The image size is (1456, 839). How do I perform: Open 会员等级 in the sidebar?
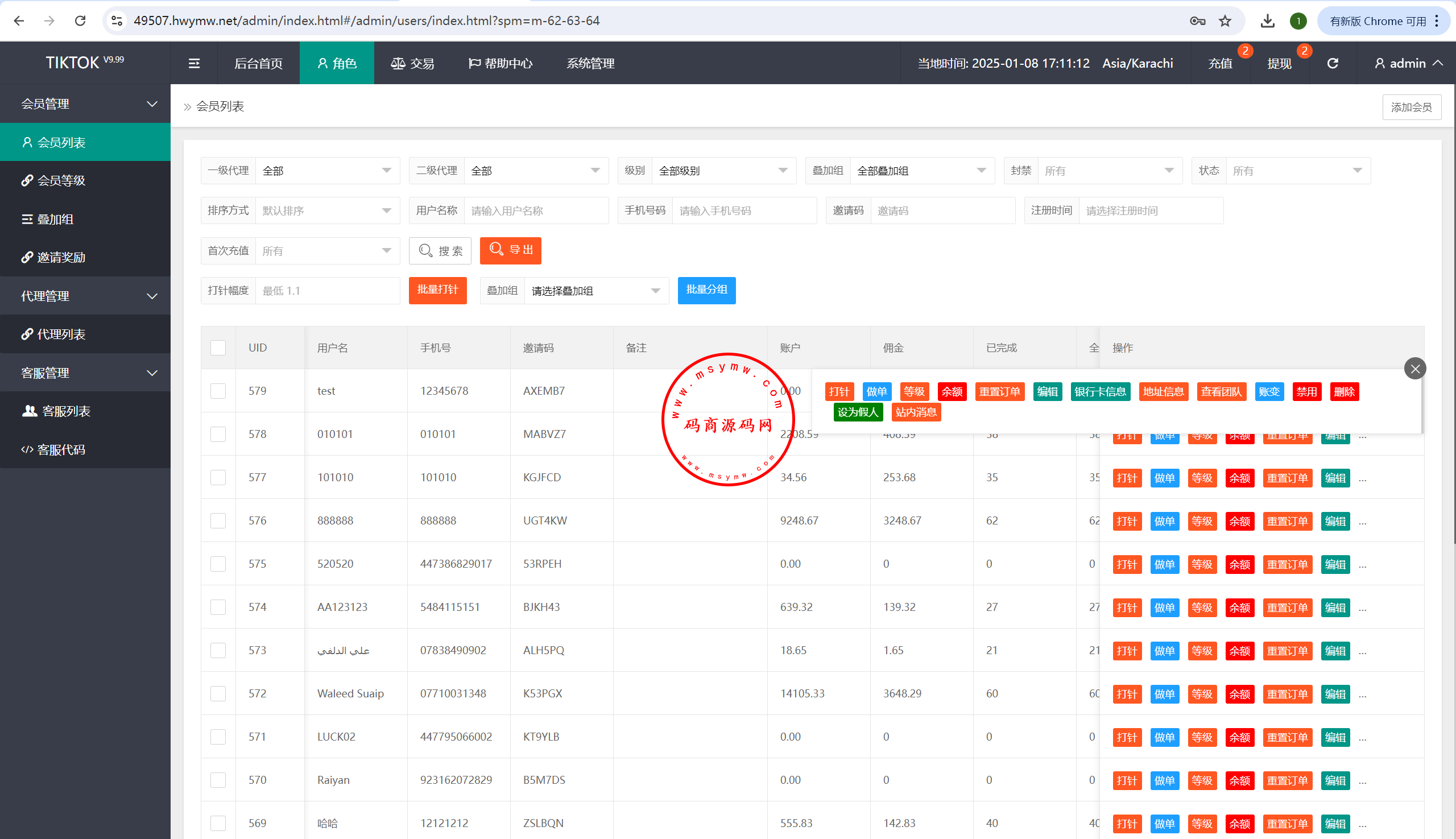(x=85, y=180)
